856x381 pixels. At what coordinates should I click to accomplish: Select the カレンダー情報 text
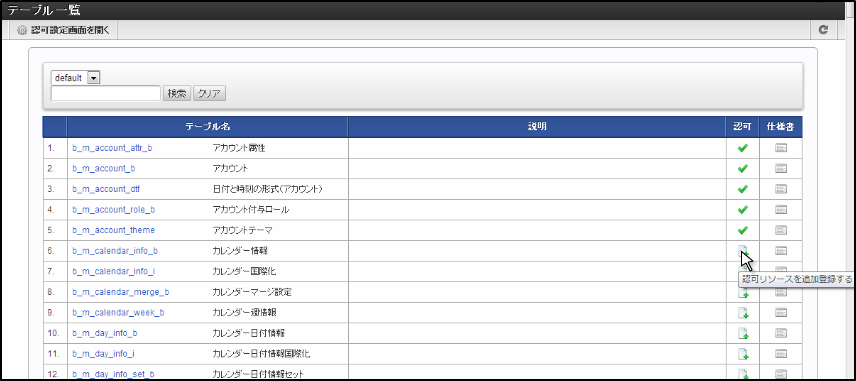[x=240, y=251]
